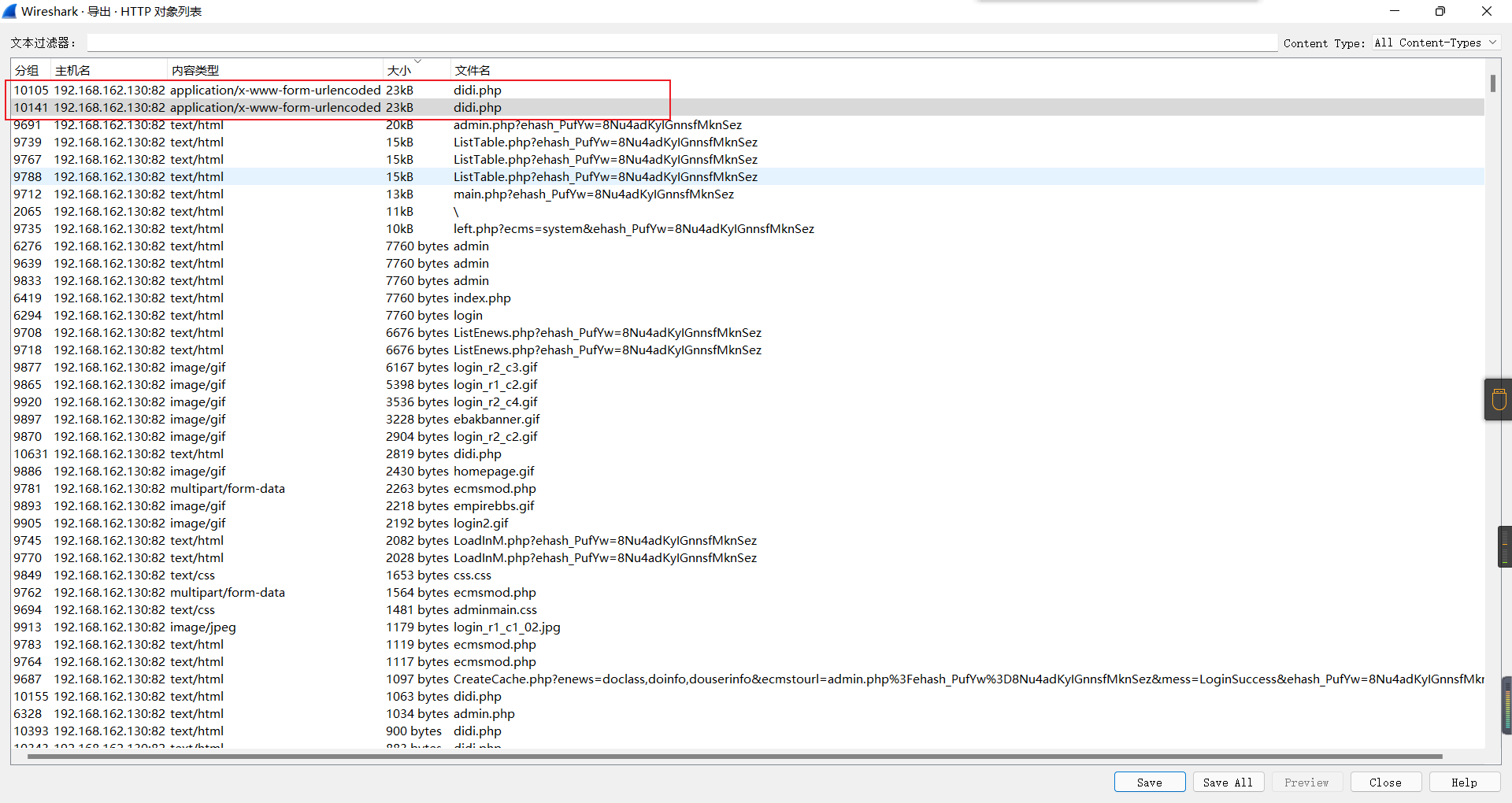Select the 9897 ebakbanner.gif row
This screenshot has width=1512, height=803.
pos(747,420)
